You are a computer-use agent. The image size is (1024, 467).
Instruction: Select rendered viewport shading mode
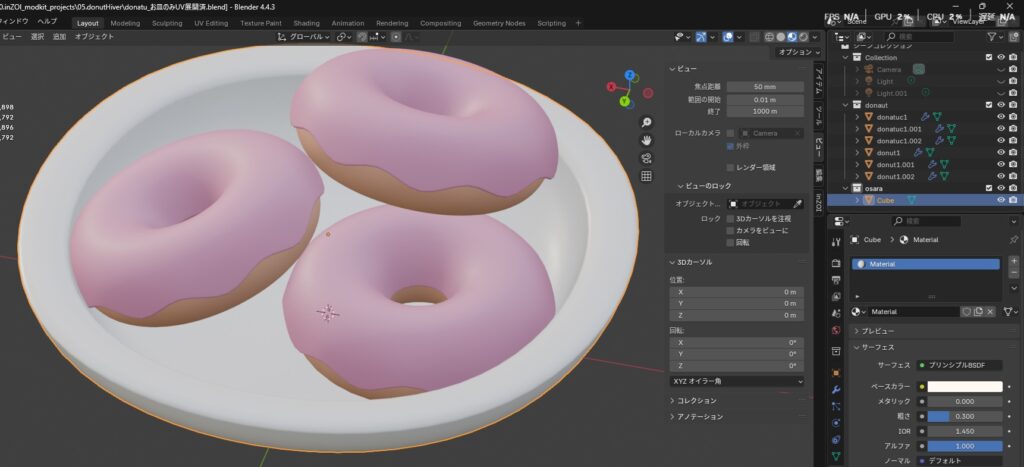[803, 37]
